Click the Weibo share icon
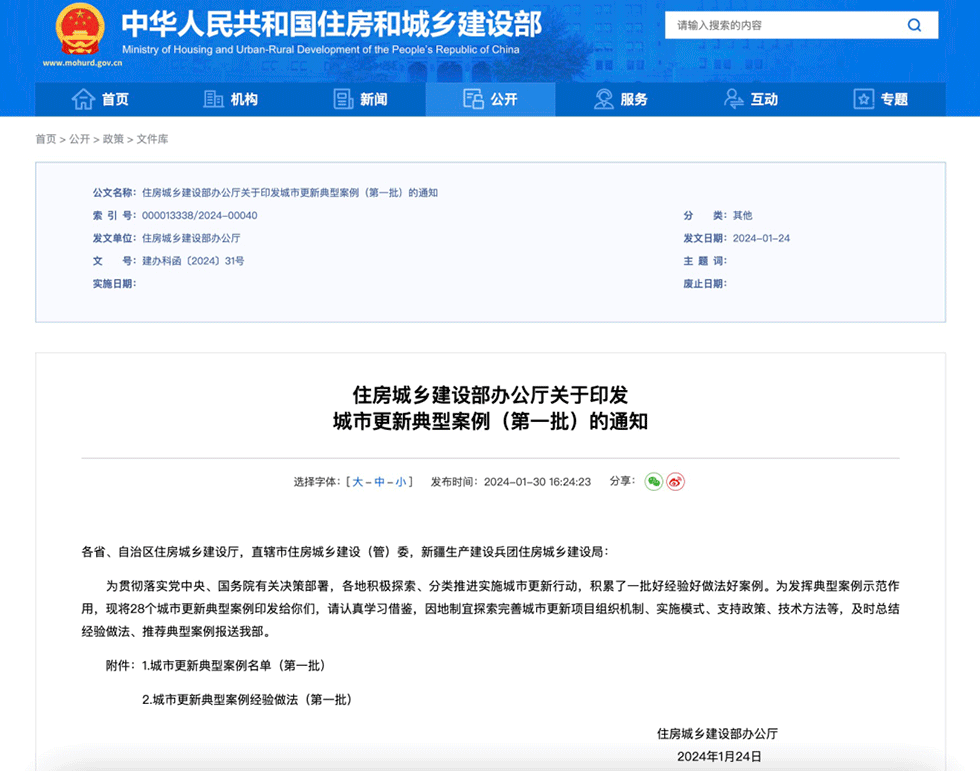The image size is (980, 771). (676, 481)
